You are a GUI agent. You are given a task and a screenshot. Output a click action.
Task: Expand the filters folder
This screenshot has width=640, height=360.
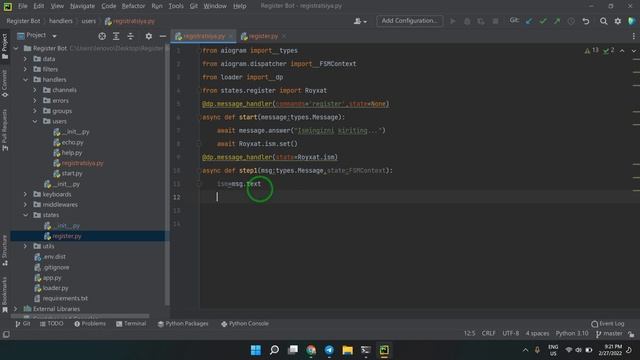[25, 69]
